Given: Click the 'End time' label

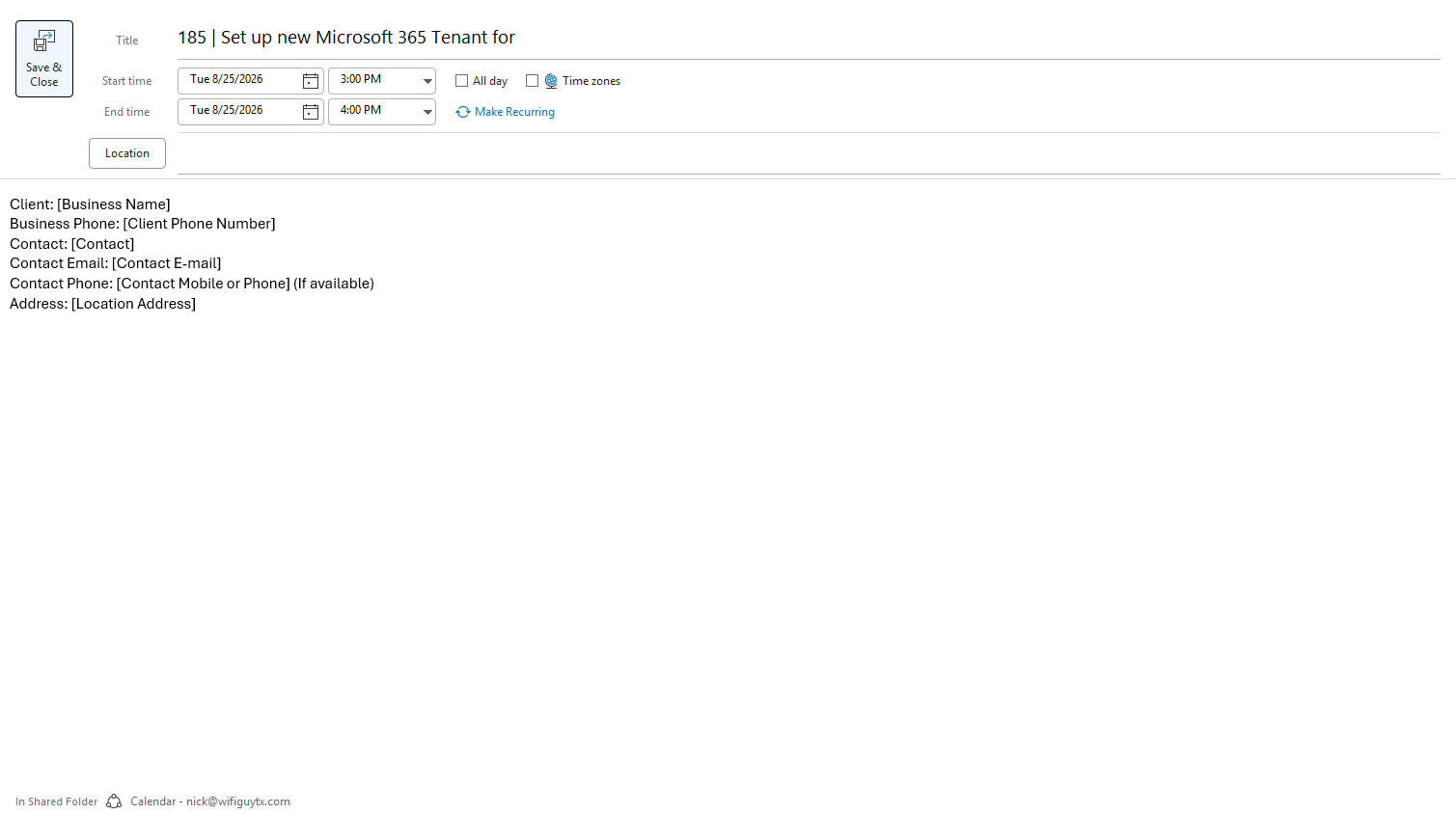Looking at the screenshot, I should click(127, 112).
